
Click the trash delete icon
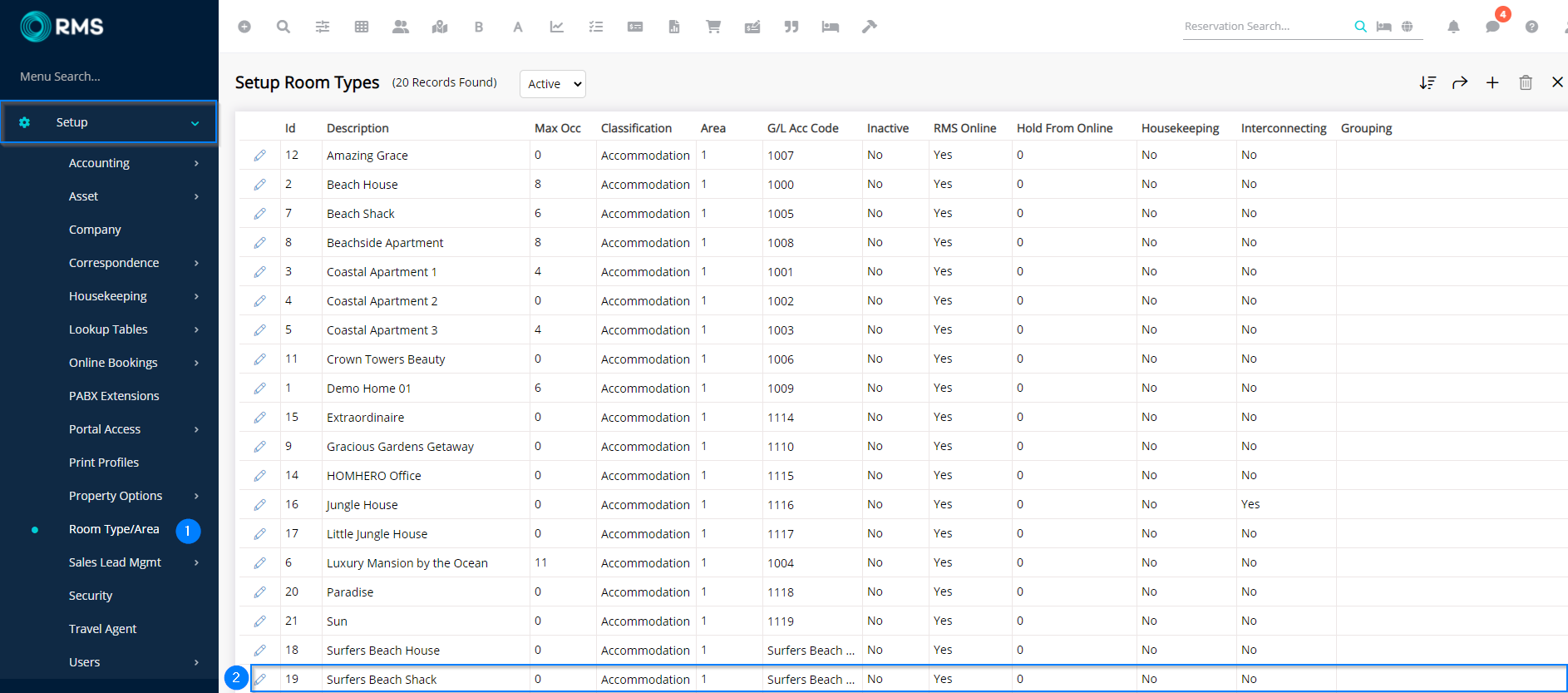pos(1525,82)
